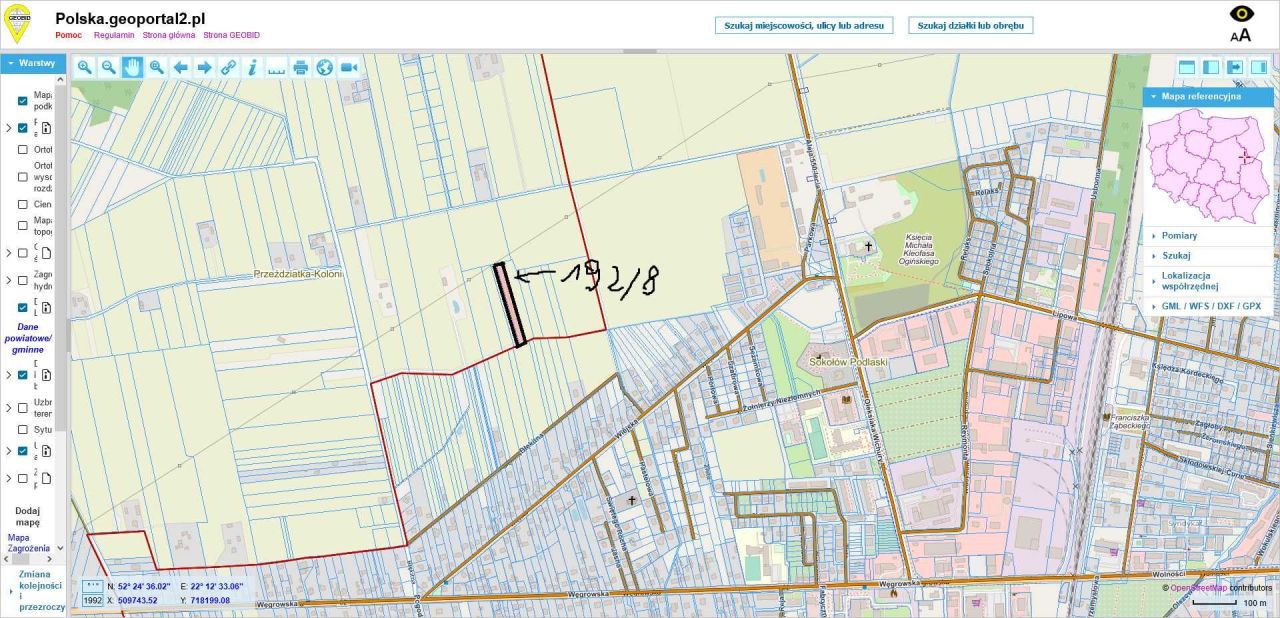
Task: Expand GML / WFS / DXF / GPX section
Action: (x=1207, y=306)
